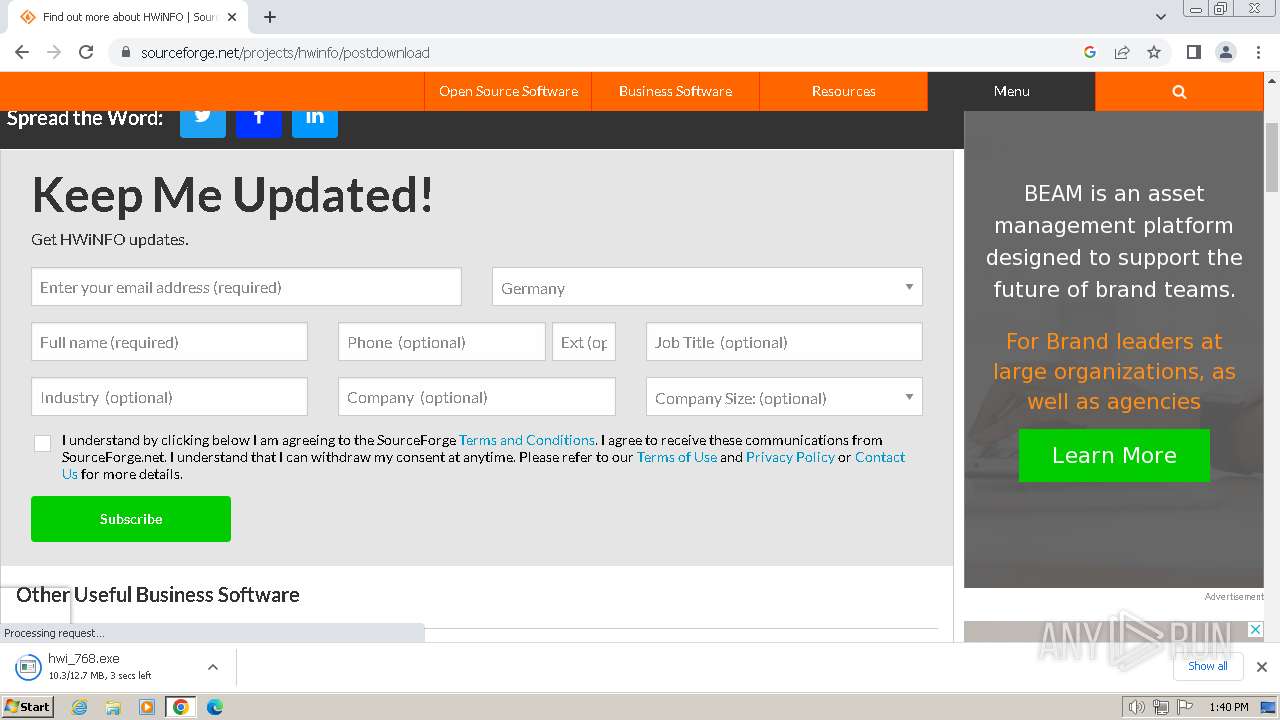This screenshot has height=720, width=1280.
Task: Open File Explorer from taskbar
Action: coord(113,707)
